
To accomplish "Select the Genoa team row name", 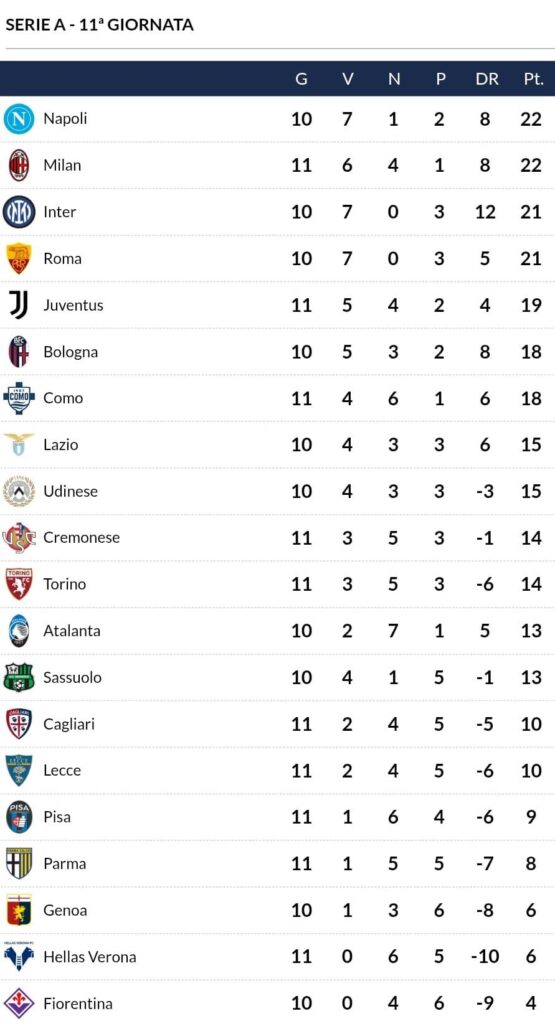I will click(x=65, y=910).
